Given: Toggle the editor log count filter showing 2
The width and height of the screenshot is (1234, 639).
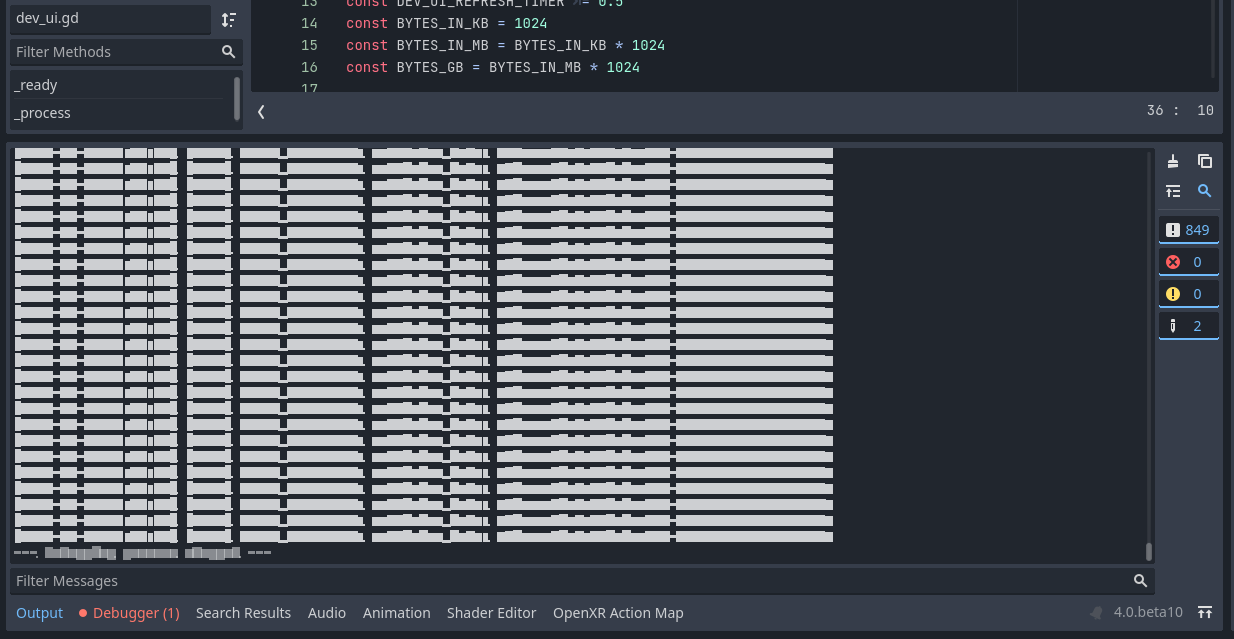Looking at the screenshot, I should point(1188,325).
